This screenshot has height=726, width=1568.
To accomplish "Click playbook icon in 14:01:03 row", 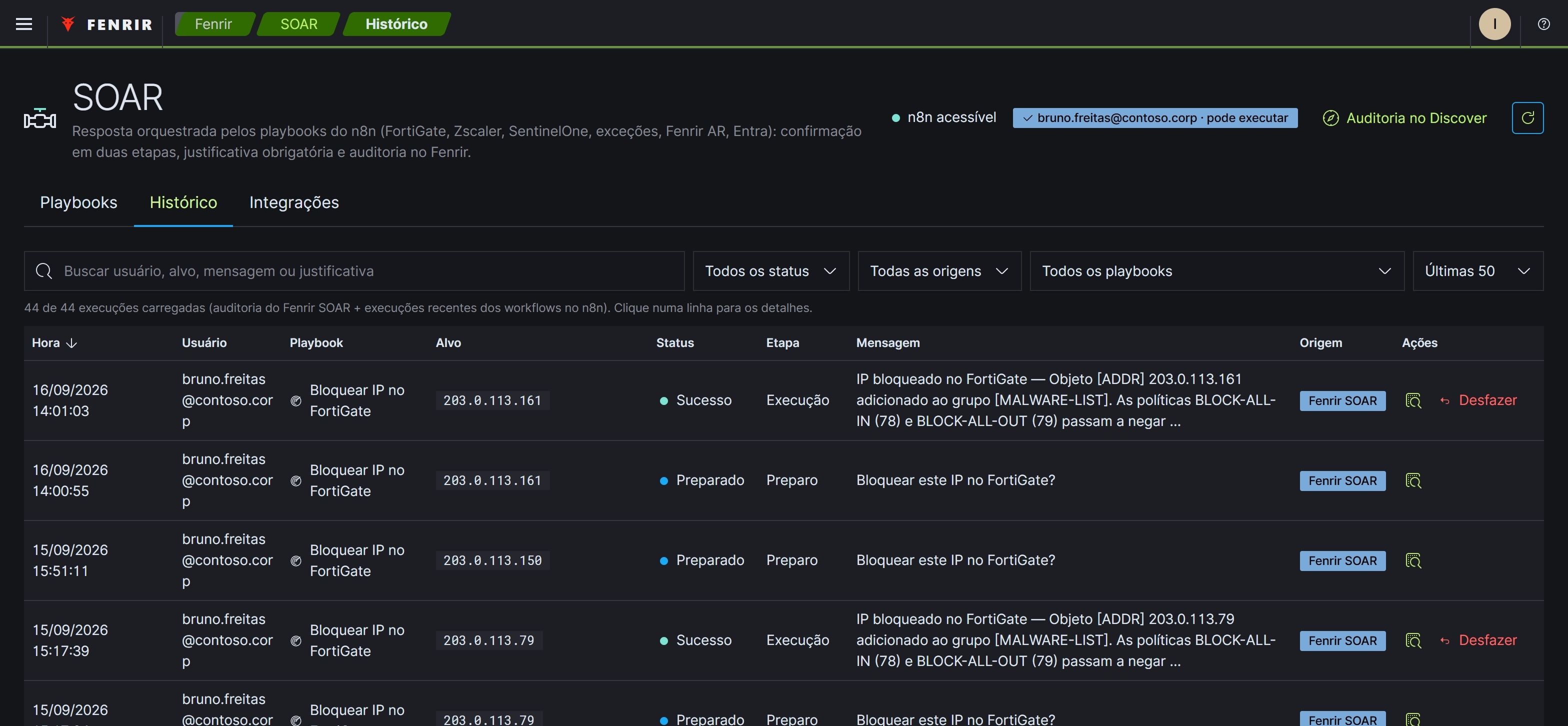I will 296,400.
